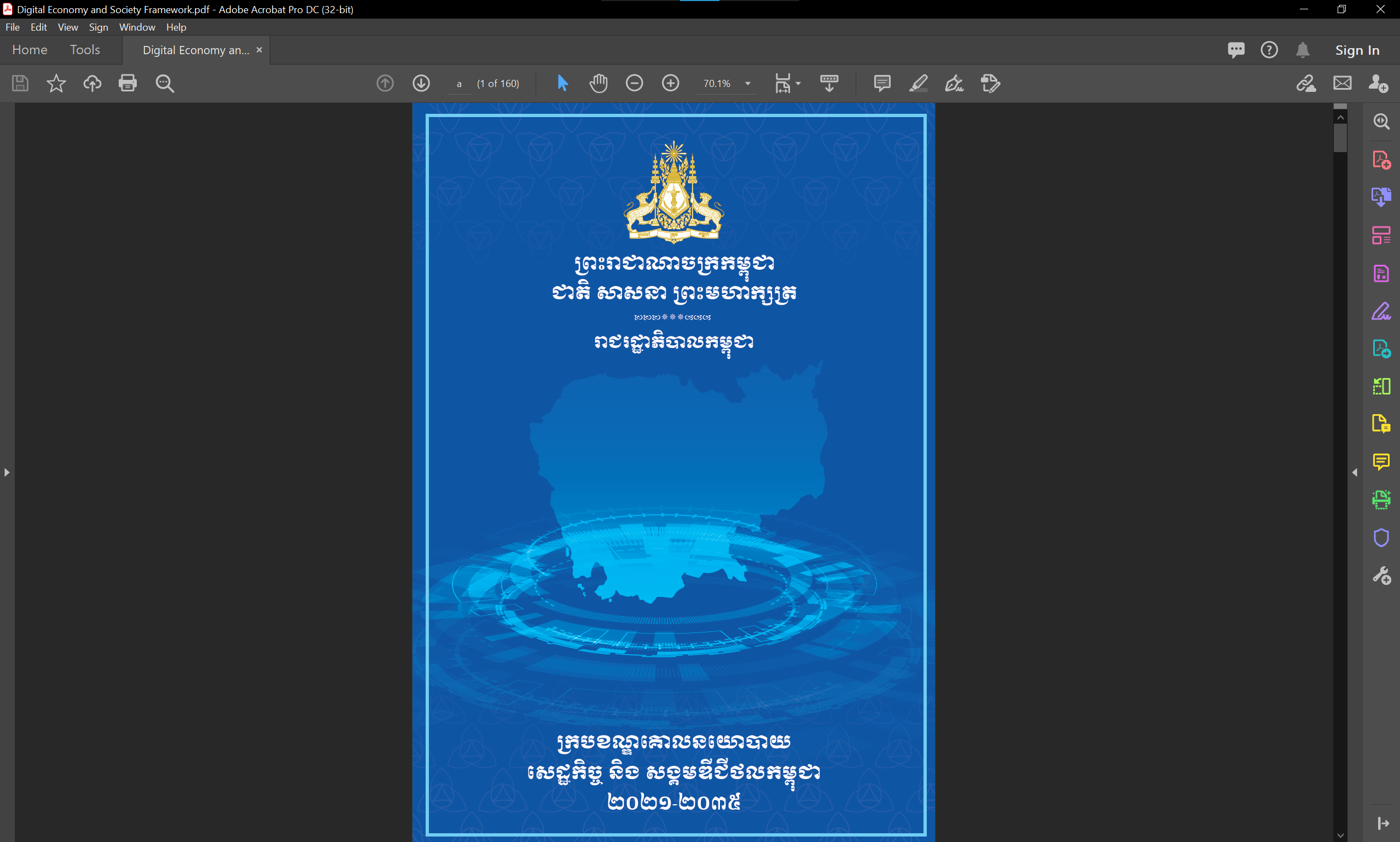
Task: Send file by email envelope icon
Action: (x=1342, y=83)
